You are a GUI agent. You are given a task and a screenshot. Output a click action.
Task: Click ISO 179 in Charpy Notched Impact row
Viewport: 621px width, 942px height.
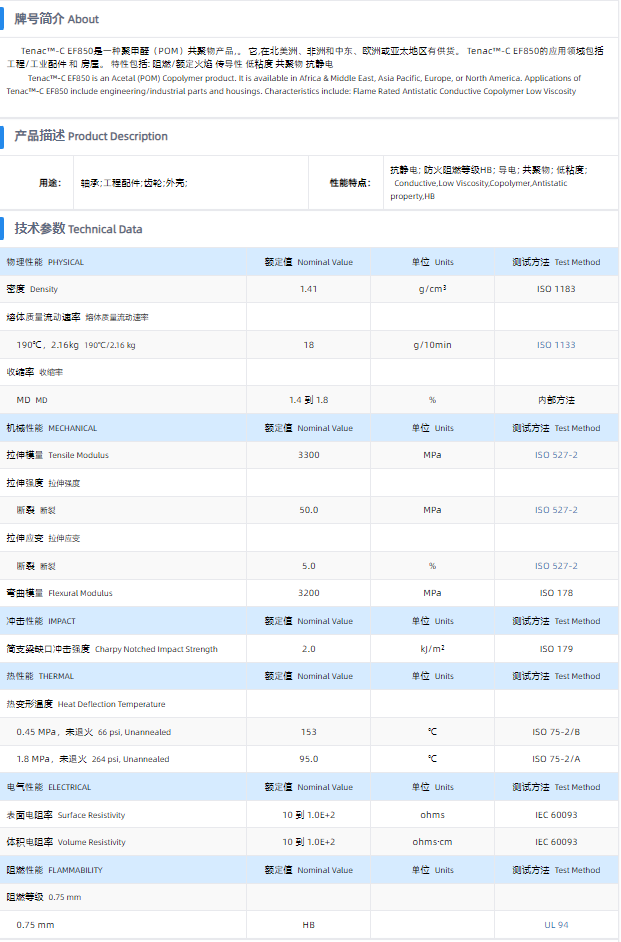point(556,649)
